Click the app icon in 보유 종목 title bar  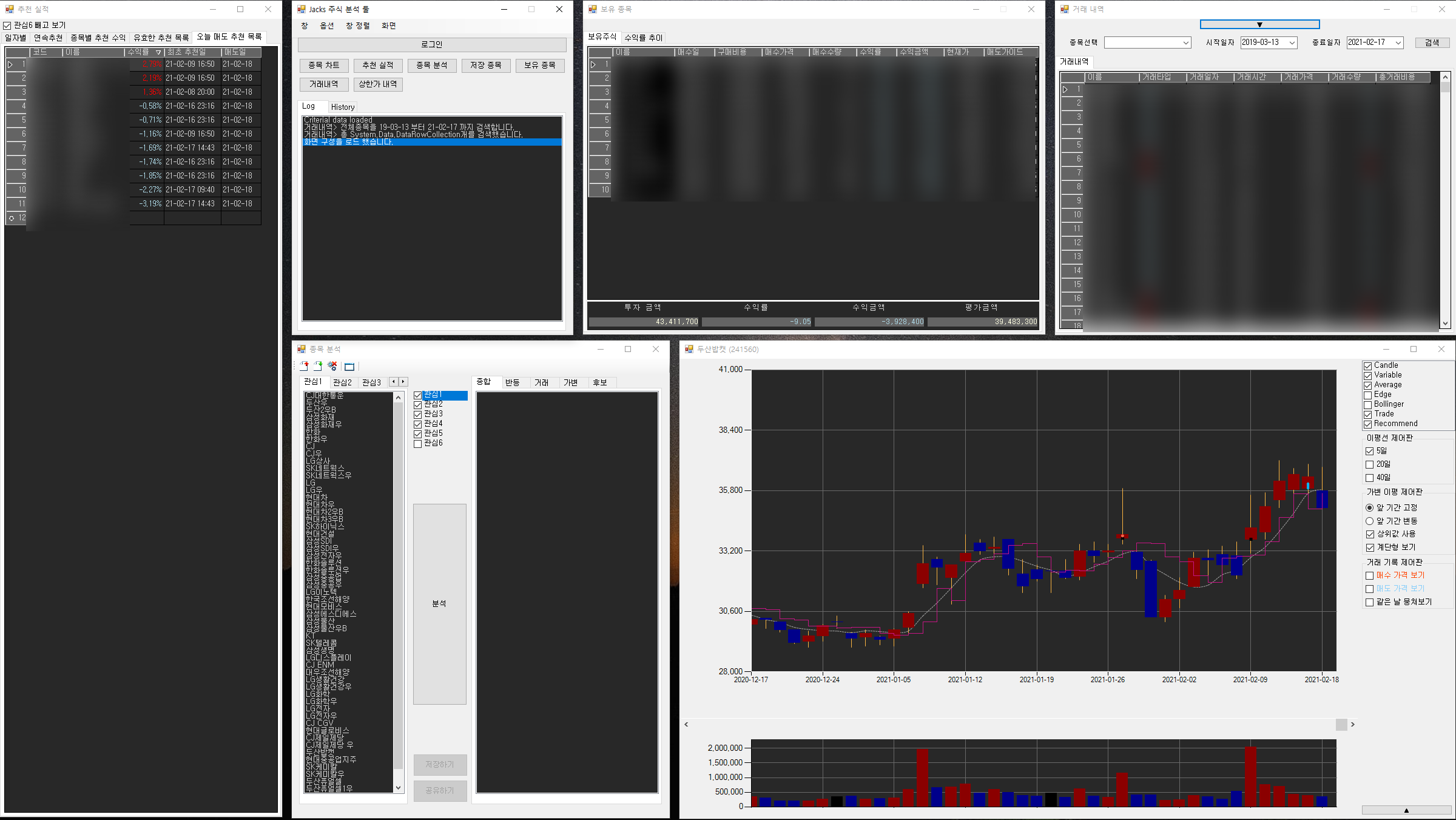point(593,9)
